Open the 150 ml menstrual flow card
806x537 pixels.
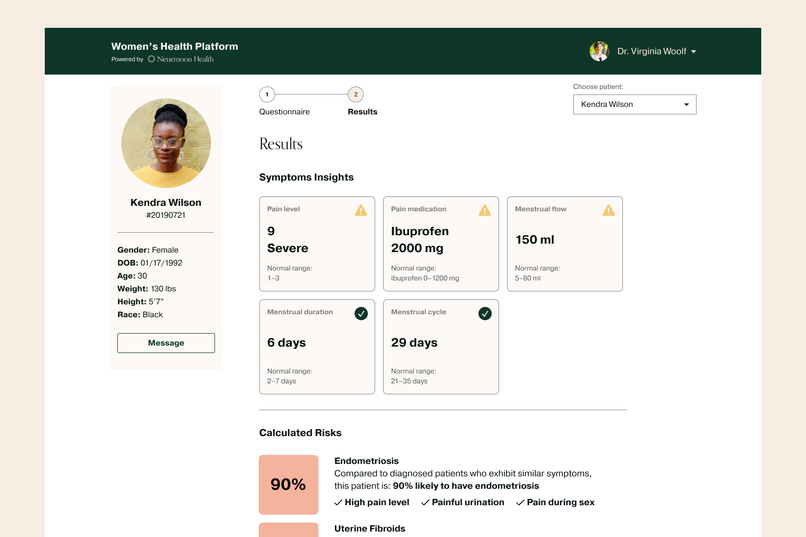[x=565, y=244]
